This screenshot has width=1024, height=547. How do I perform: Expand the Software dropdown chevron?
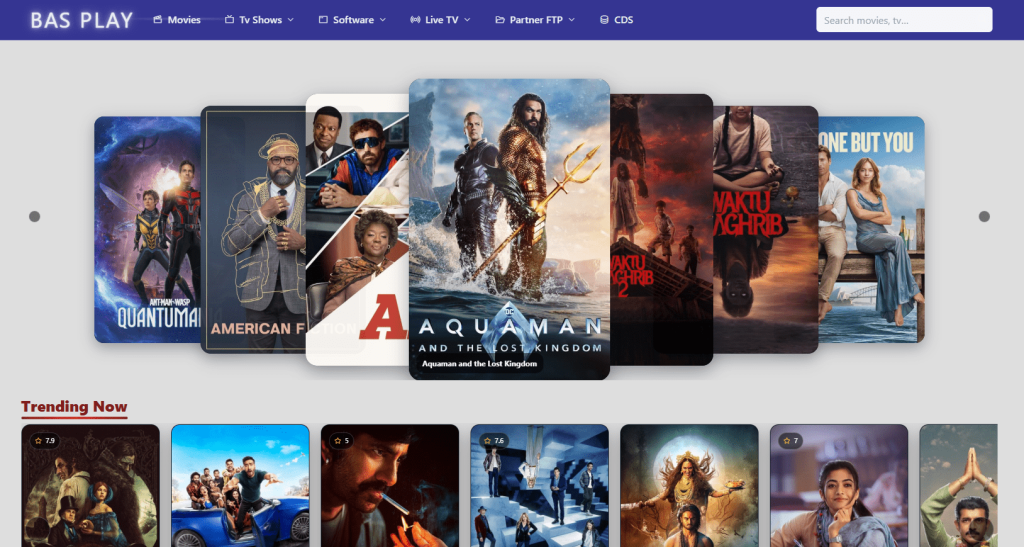point(383,20)
